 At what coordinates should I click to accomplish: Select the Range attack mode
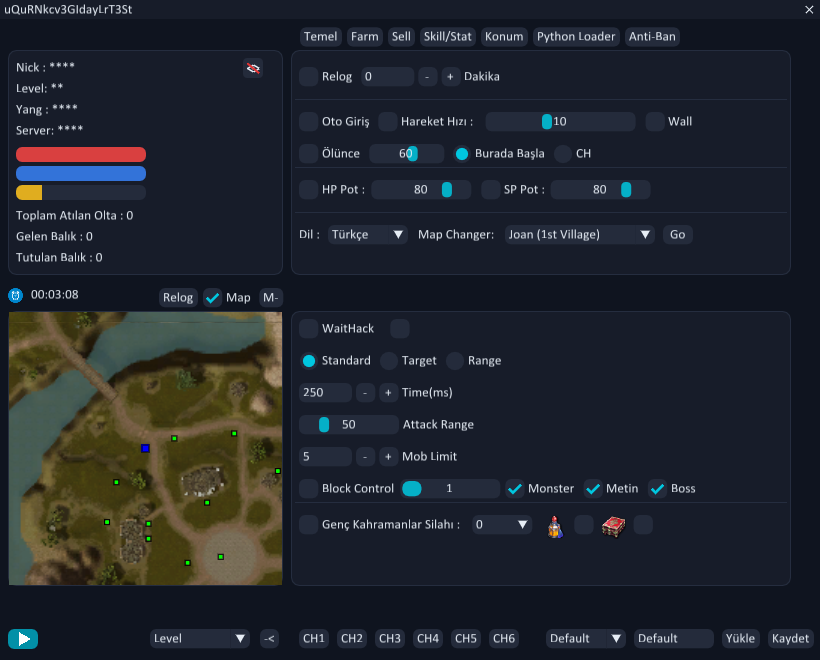tap(455, 361)
